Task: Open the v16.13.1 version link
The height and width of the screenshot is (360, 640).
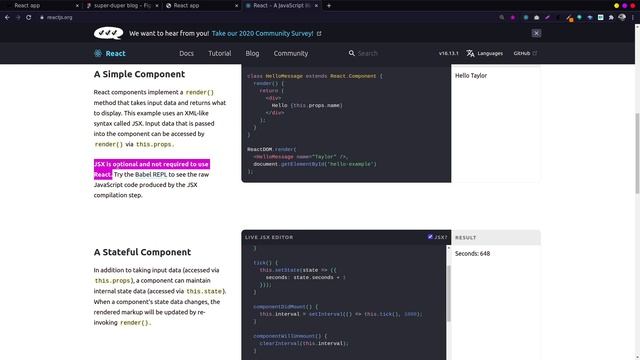Action: (x=449, y=53)
